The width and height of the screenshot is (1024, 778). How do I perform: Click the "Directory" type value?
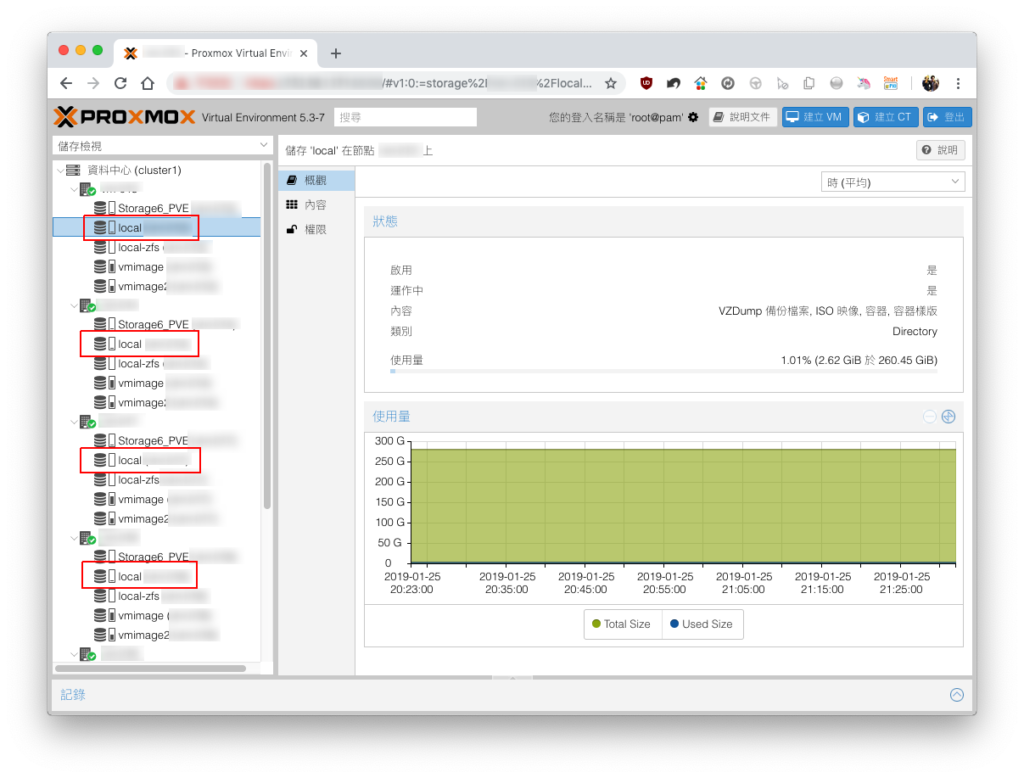point(914,332)
